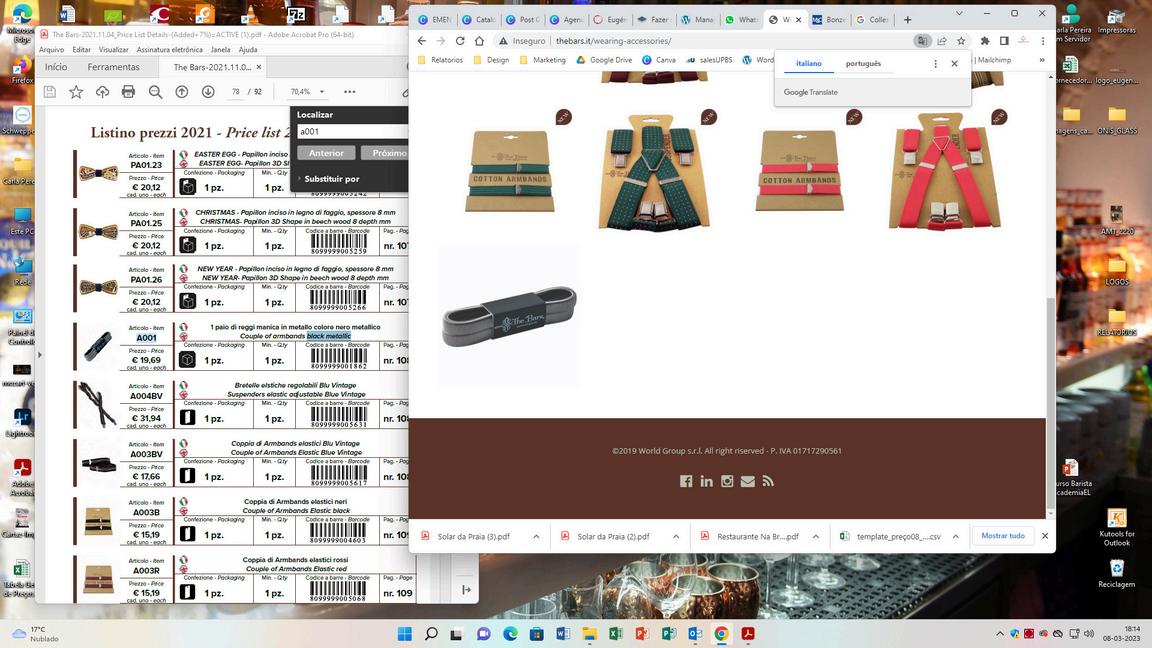Open the RSS feed icon in footer
This screenshot has width=1152, height=648.
(768, 481)
